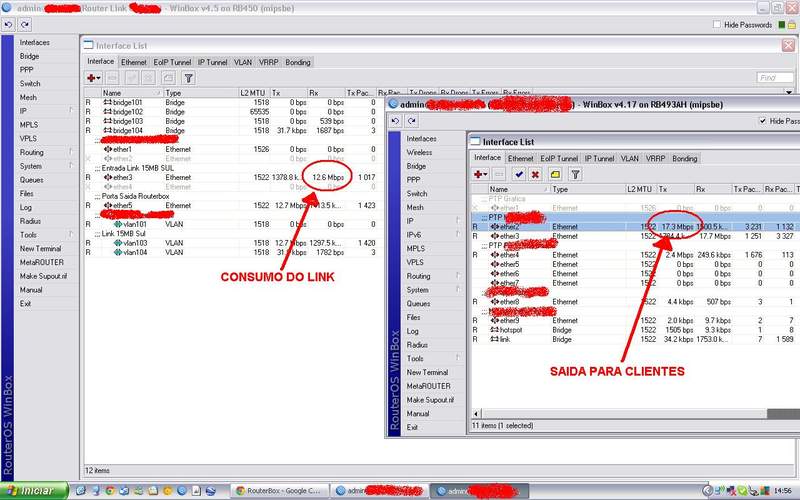Expand the IPv6 submenu in the front window sidebar

click(x=458, y=235)
